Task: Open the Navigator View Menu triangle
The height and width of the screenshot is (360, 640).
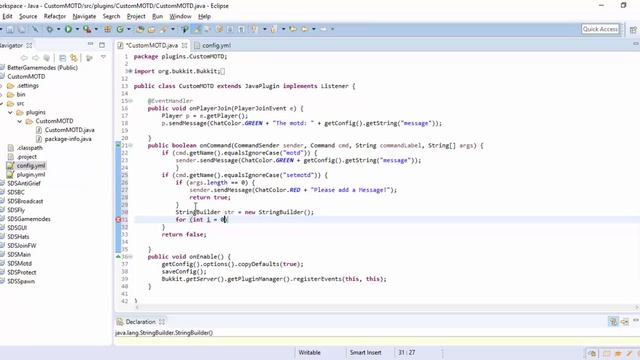Action: pos(103,58)
